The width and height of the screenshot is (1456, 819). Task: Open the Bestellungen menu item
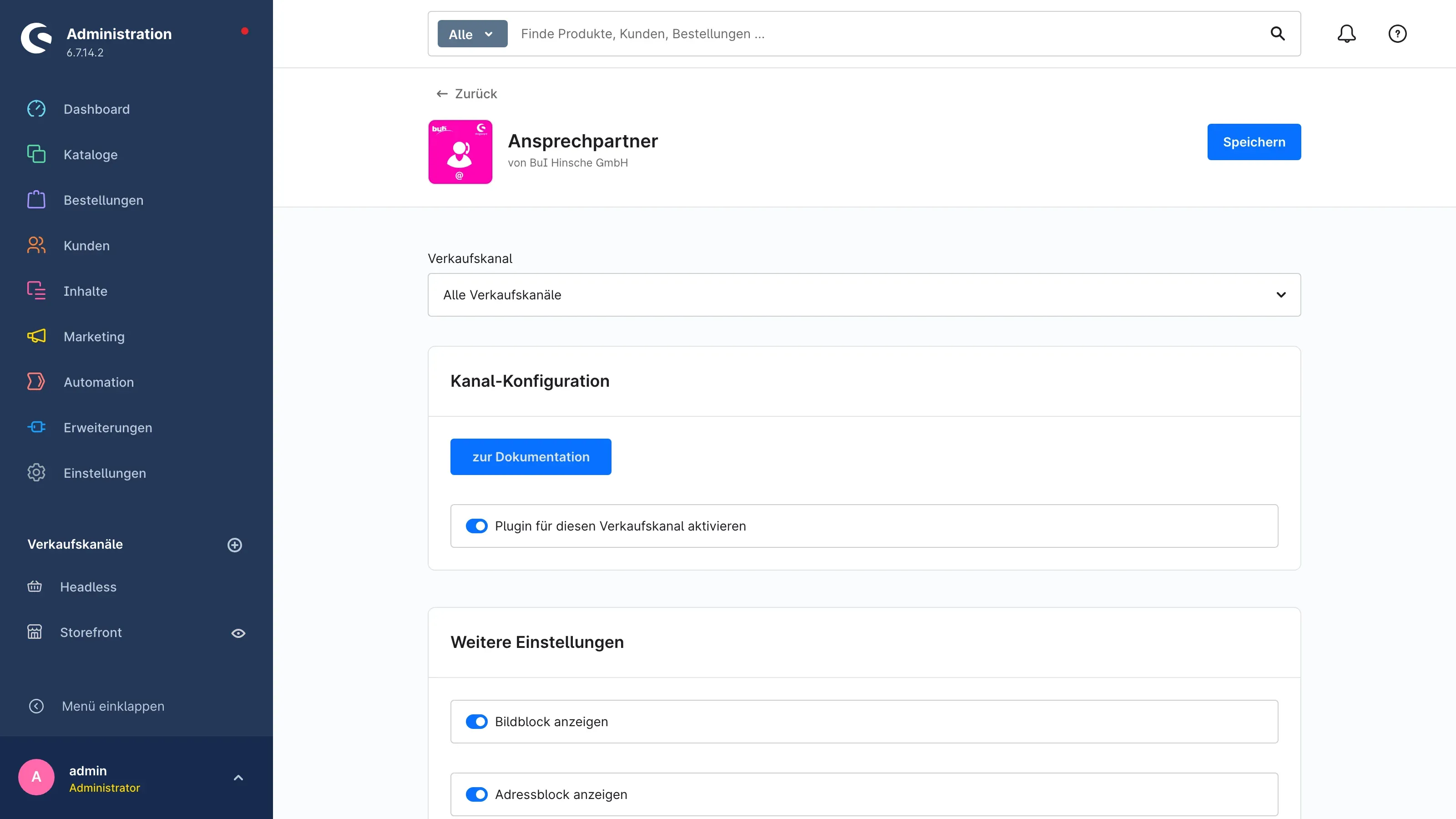(103, 200)
